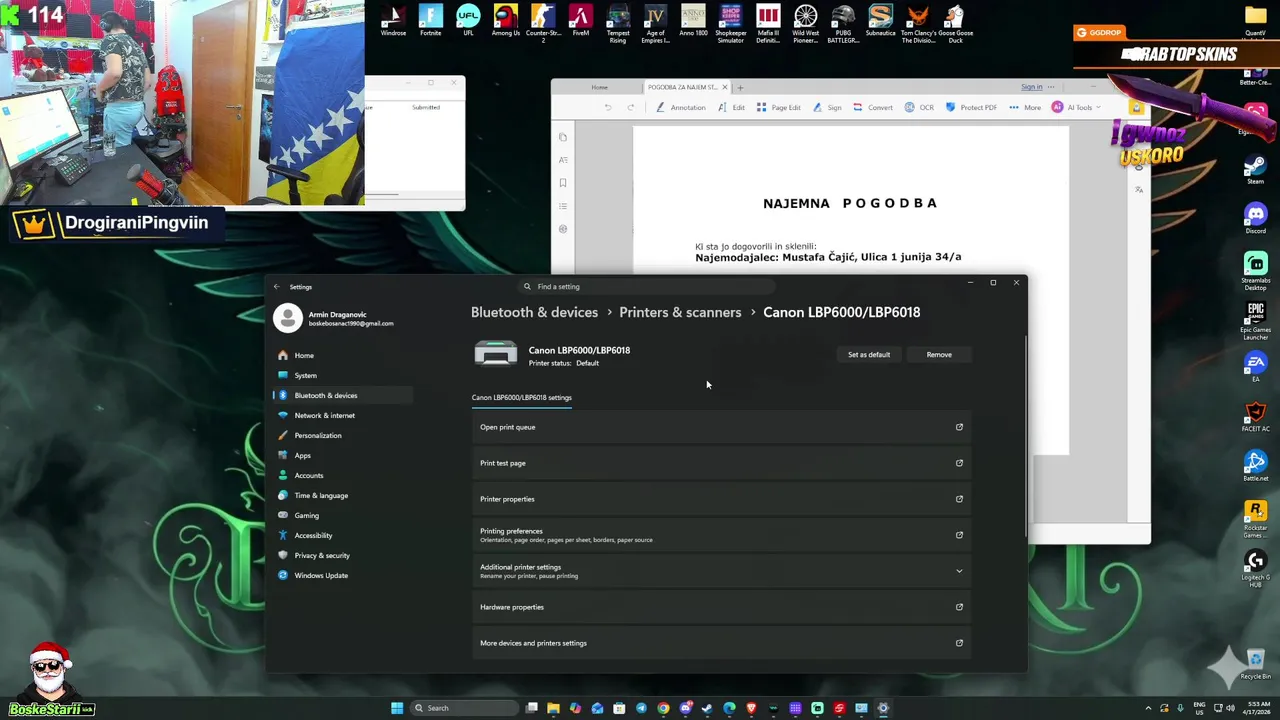Open More devices and printers settings
The width and height of the screenshot is (1280, 720).
point(722,643)
